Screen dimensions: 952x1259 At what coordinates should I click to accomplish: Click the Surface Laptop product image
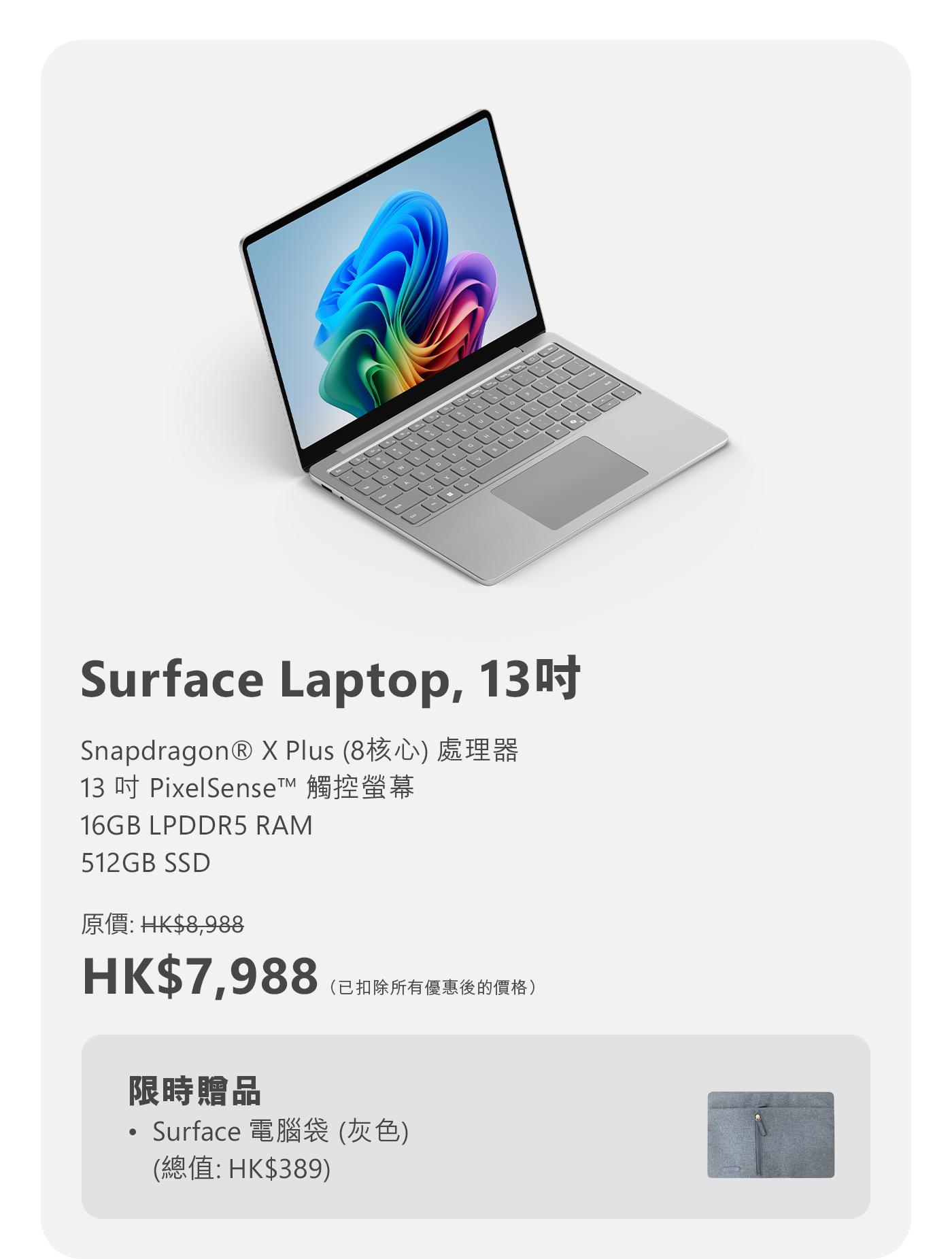pyautogui.click(x=483, y=347)
